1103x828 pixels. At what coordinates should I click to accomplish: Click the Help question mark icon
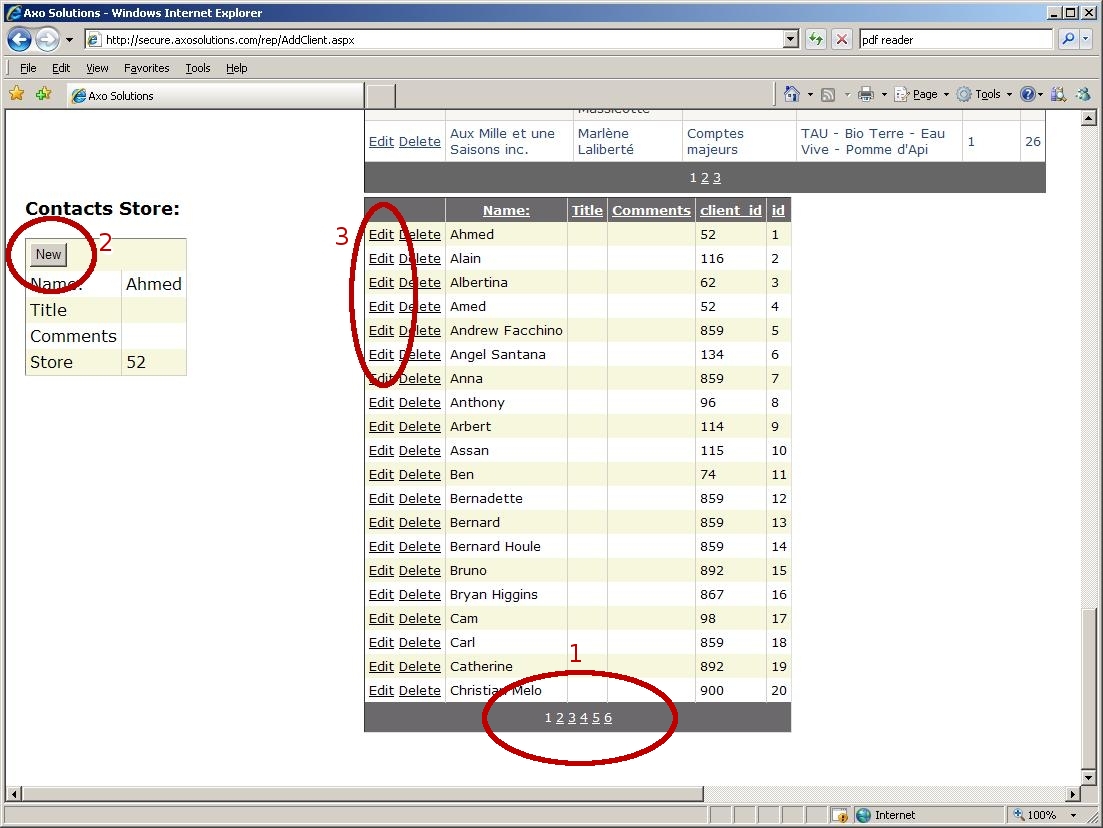[x=1028, y=94]
